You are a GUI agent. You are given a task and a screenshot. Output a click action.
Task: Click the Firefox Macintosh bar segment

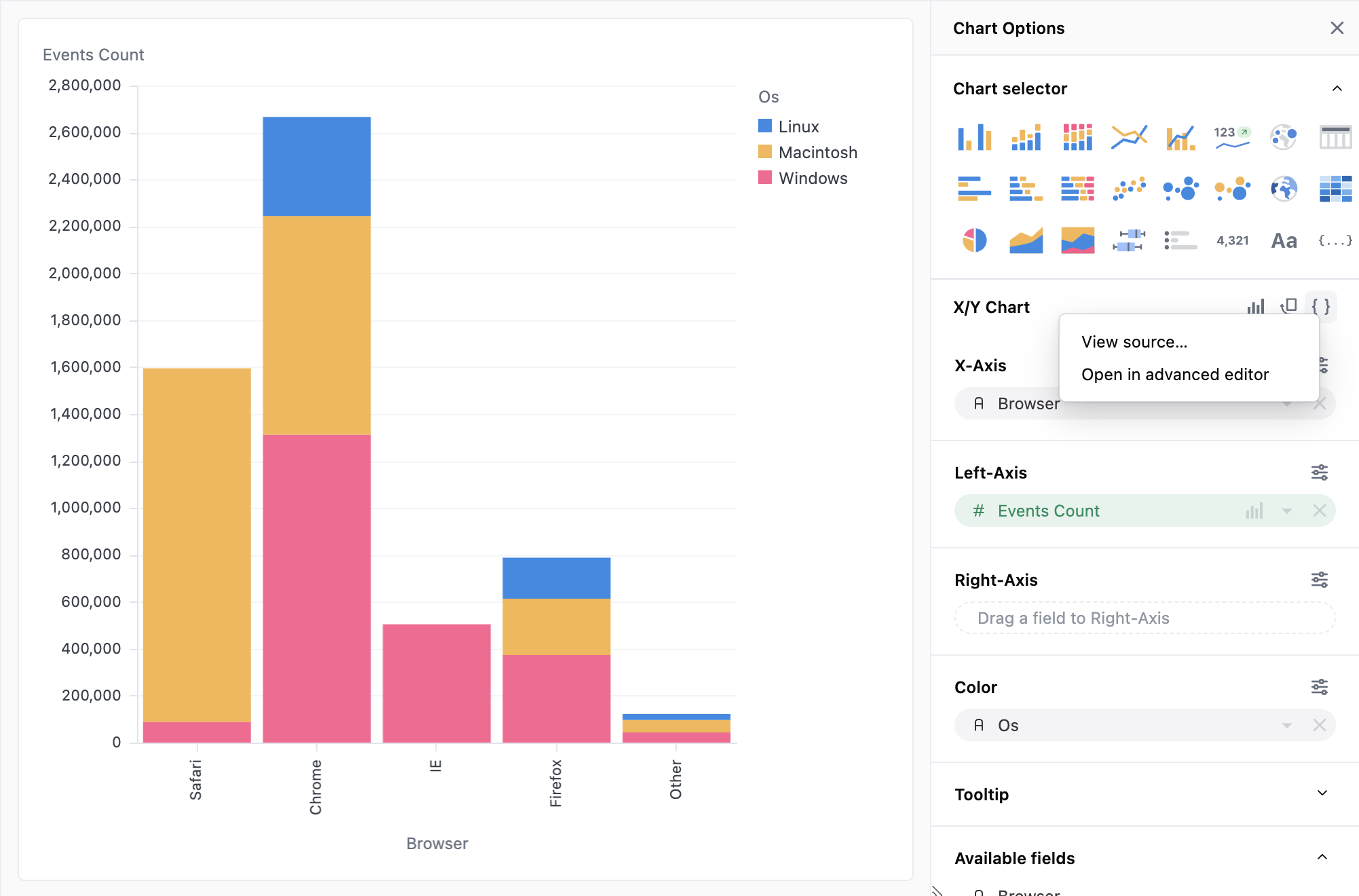pos(557,627)
